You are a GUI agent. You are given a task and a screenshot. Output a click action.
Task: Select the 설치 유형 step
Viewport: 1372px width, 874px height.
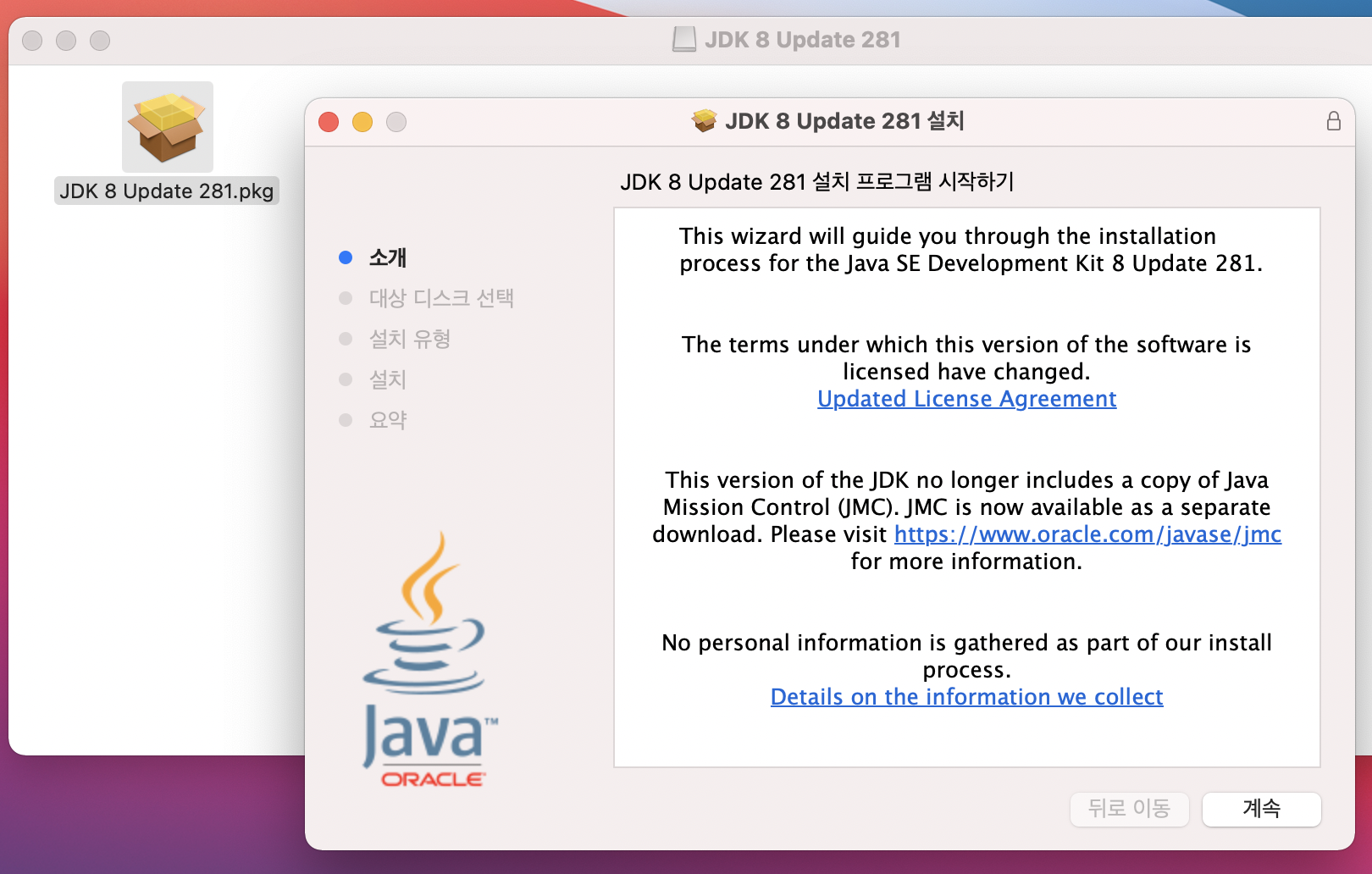pyautogui.click(x=409, y=339)
